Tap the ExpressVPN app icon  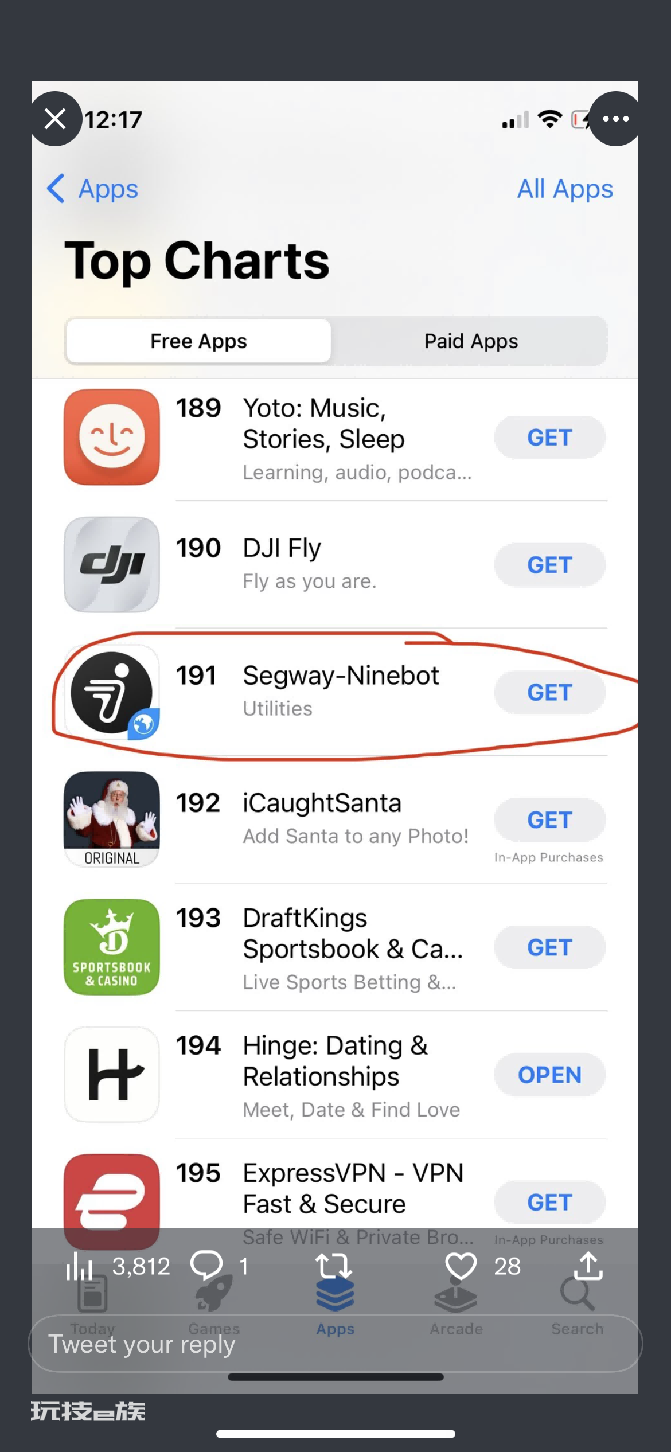pos(112,1200)
